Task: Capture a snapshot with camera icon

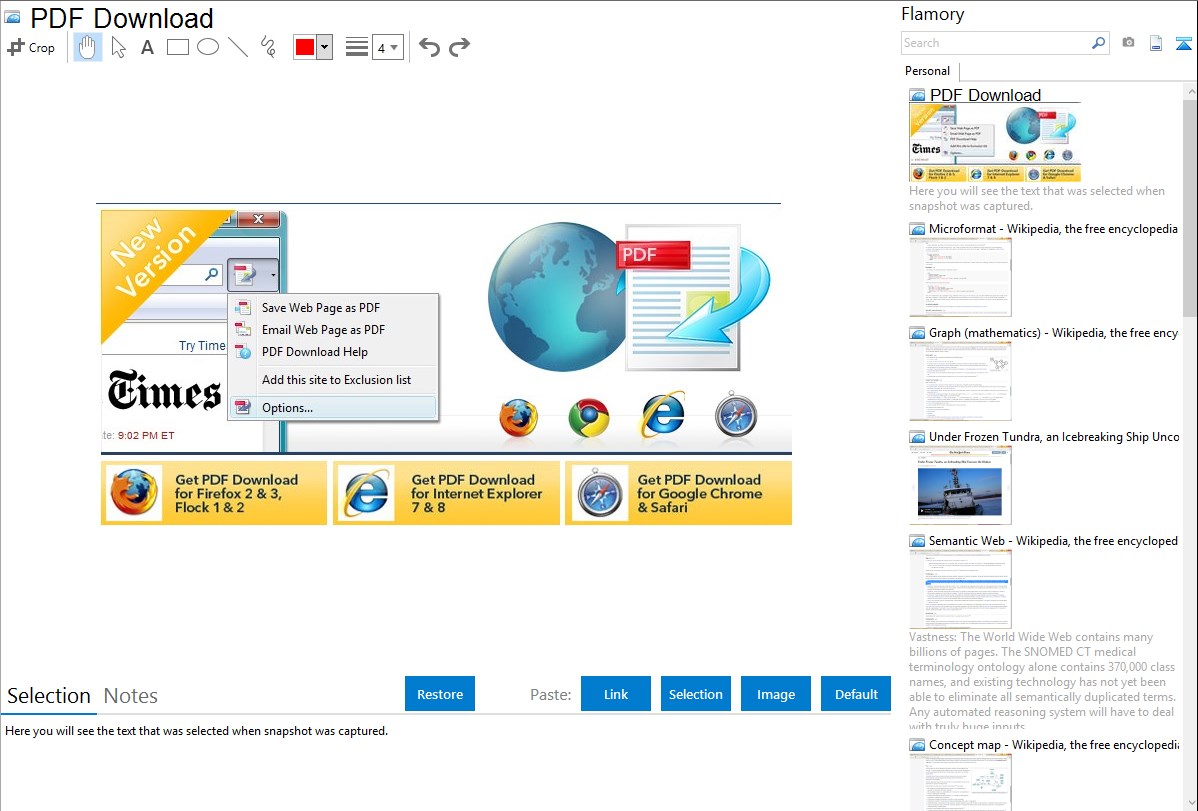Action: pos(1128,43)
